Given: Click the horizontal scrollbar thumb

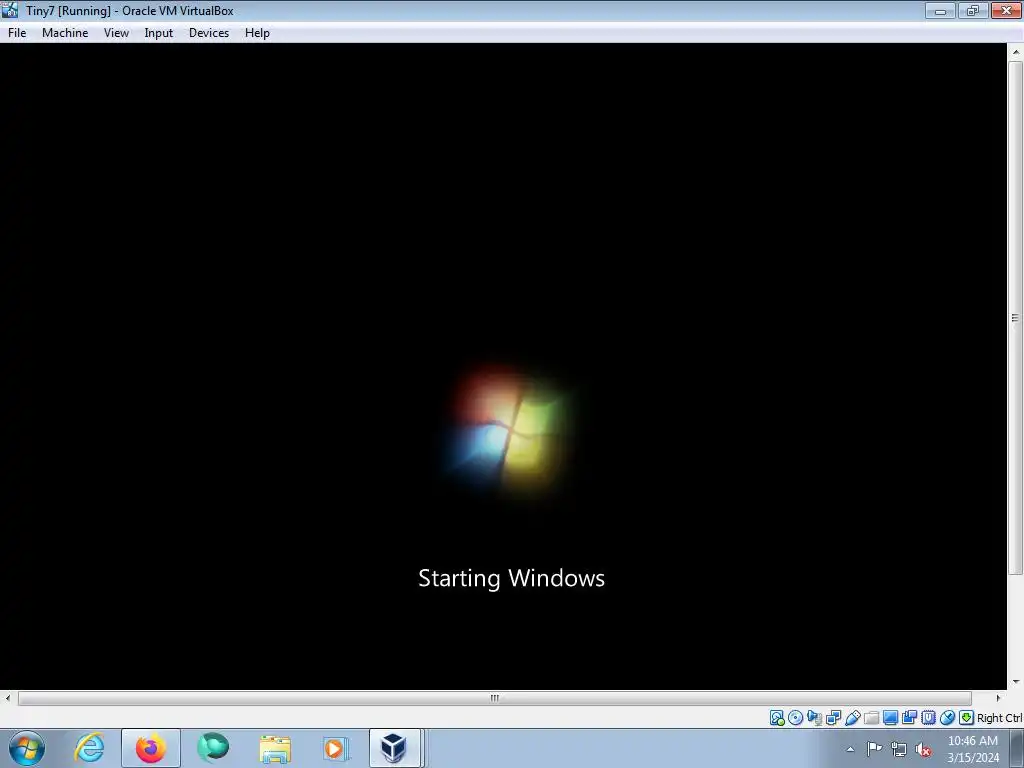Looking at the screenshot, I should 494,698.
